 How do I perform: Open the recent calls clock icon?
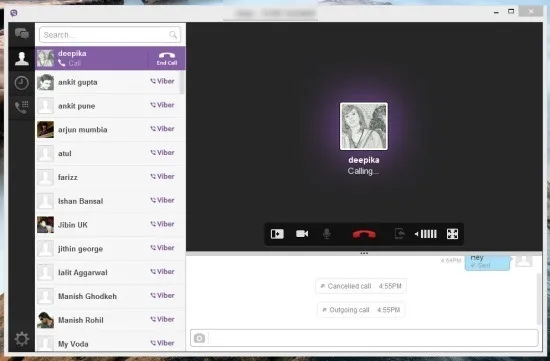[21, 83]
